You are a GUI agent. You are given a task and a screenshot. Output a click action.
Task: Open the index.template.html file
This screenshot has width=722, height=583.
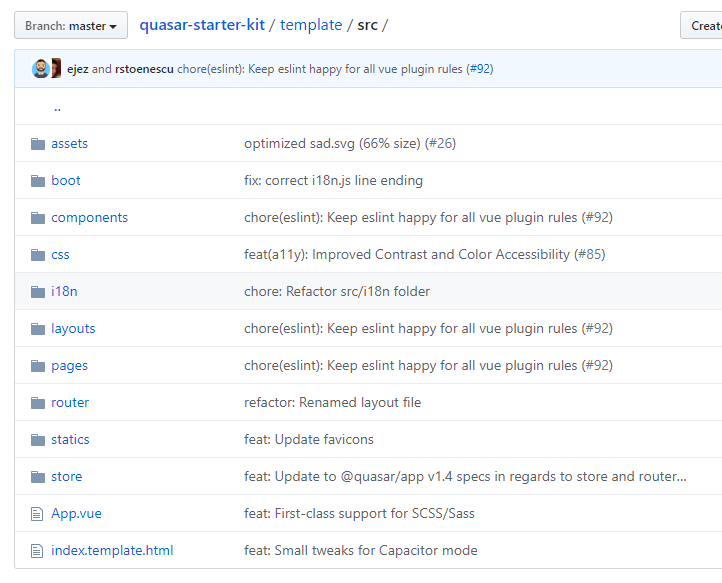pos(112,551)
